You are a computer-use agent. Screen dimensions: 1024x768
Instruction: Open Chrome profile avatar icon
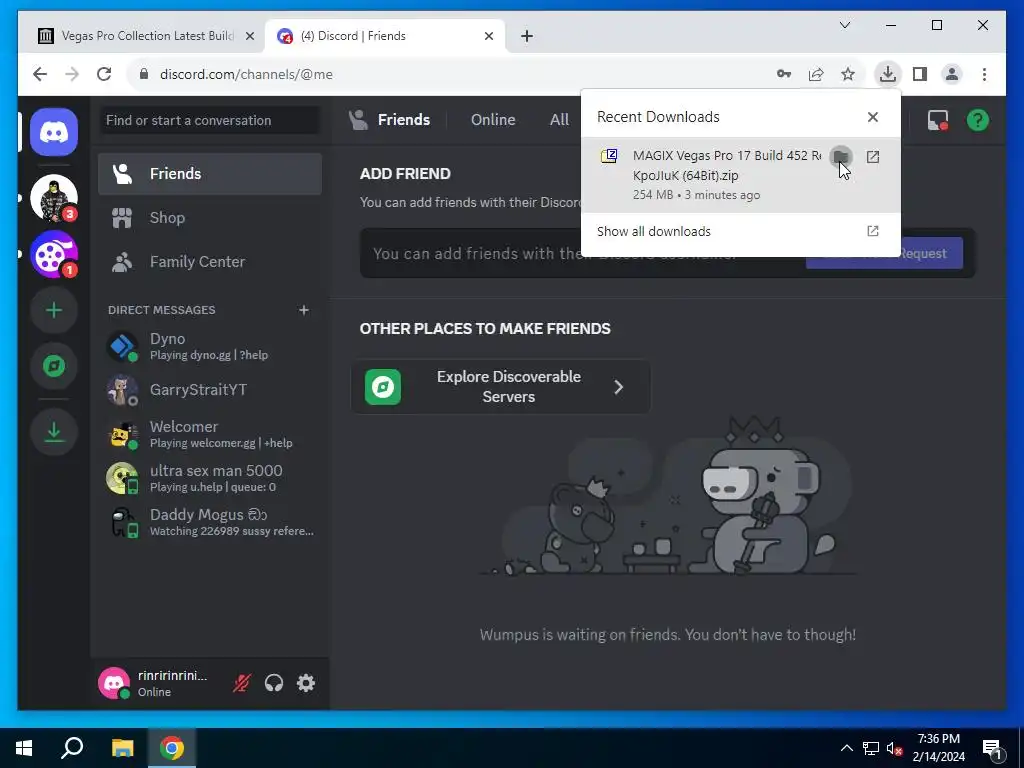pos(952,74)
